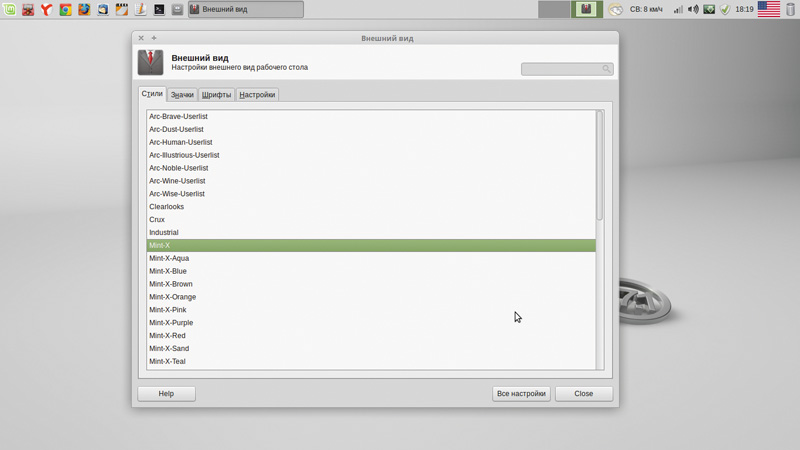Pick the Arc-Wine-Userlist theme
800x450 pixels.
tap(371, 181)
